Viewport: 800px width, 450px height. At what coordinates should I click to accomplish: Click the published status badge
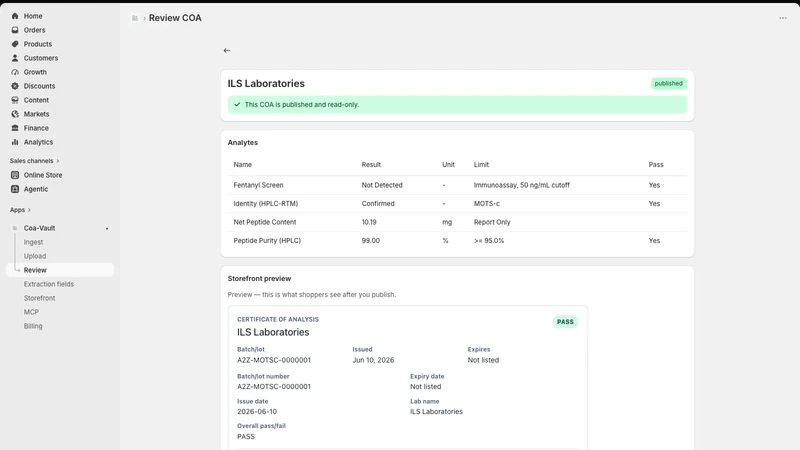click(668, 84)
